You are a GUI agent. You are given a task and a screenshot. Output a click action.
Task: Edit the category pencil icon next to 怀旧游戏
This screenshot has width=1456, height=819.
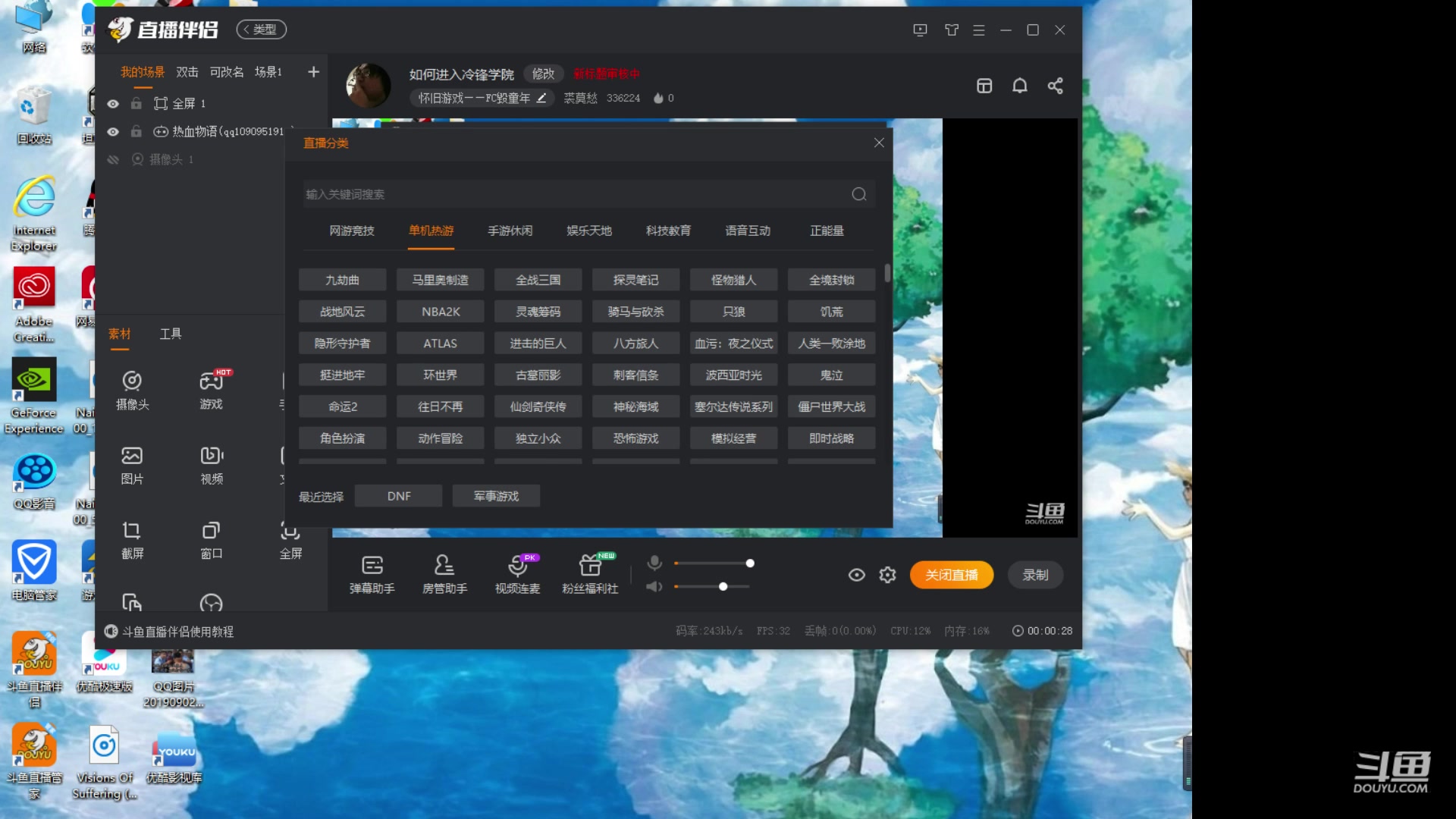(541, 98)
